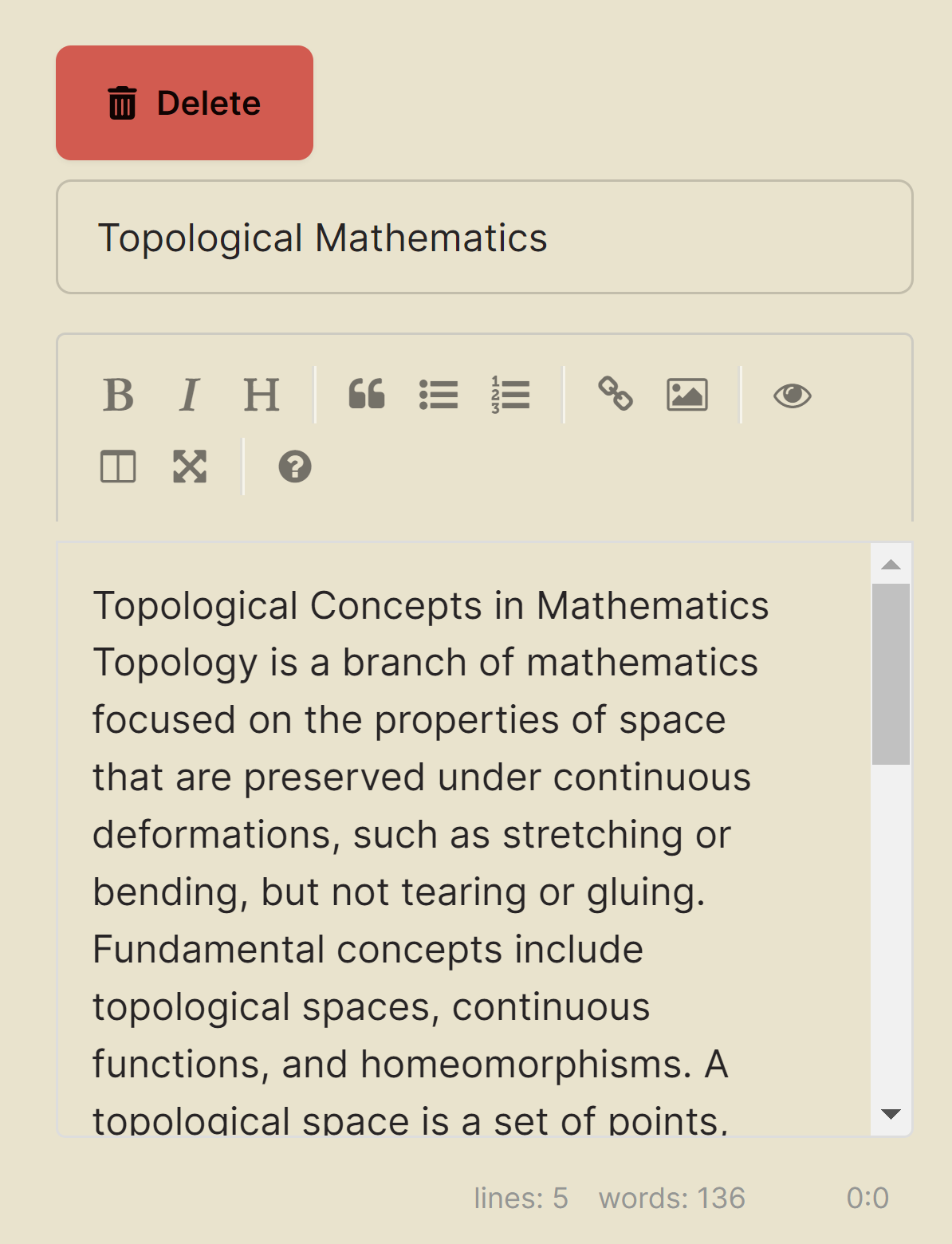Screen dimensions: 952x1244
Task: Toggle side-by-side editing view
Action: [x=118, y=467]
